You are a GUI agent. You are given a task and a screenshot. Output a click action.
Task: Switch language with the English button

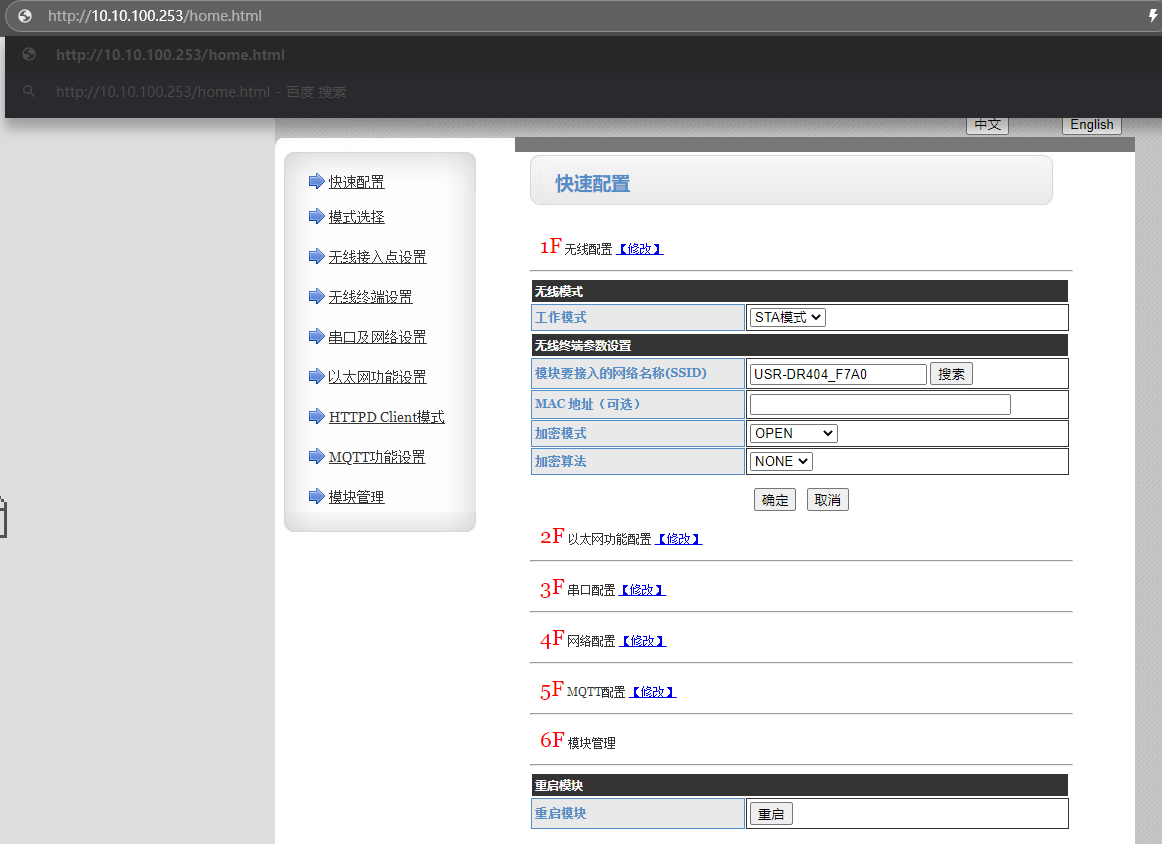click(1091, 125)
